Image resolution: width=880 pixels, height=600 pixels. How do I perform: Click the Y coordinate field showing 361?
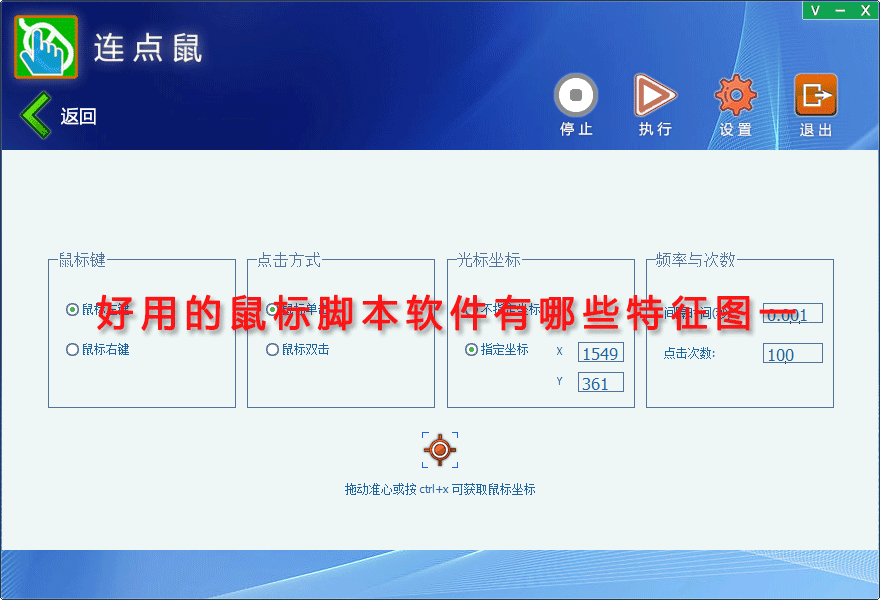click(601, 383)
